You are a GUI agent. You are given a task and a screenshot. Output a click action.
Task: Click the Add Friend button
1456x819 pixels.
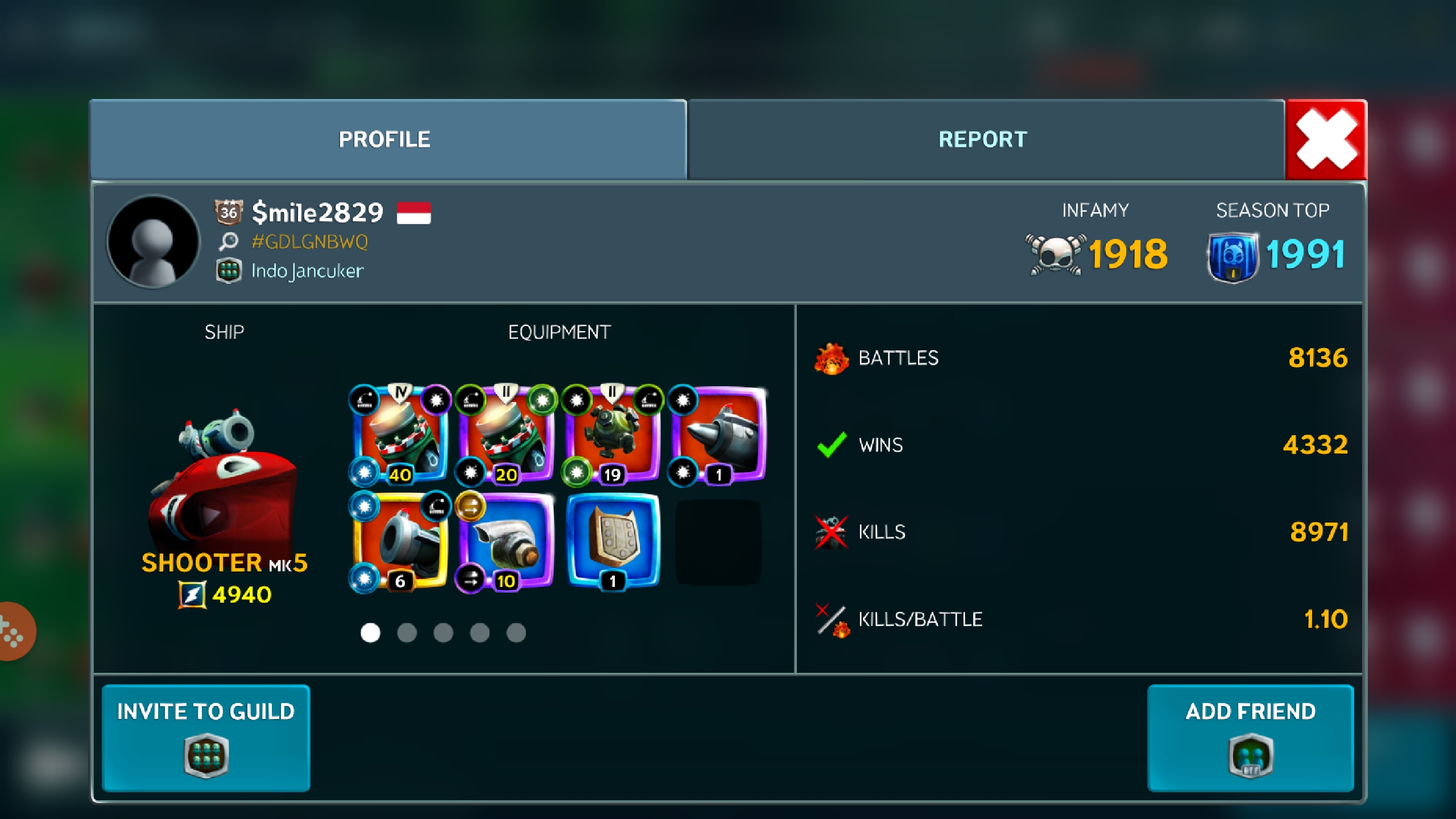tap(1250, 738)
